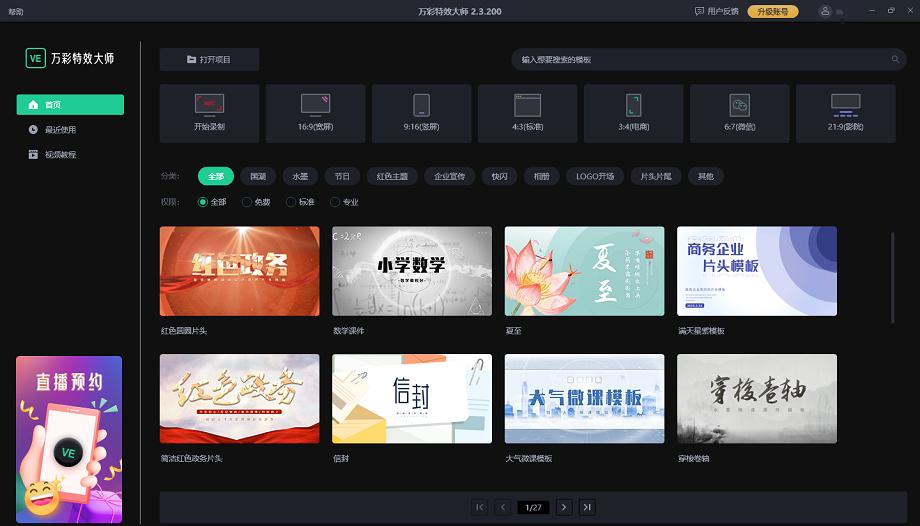920x526 pixels.
Task: Filter by 片头片尾 category tag
Action: click(656, 176)
